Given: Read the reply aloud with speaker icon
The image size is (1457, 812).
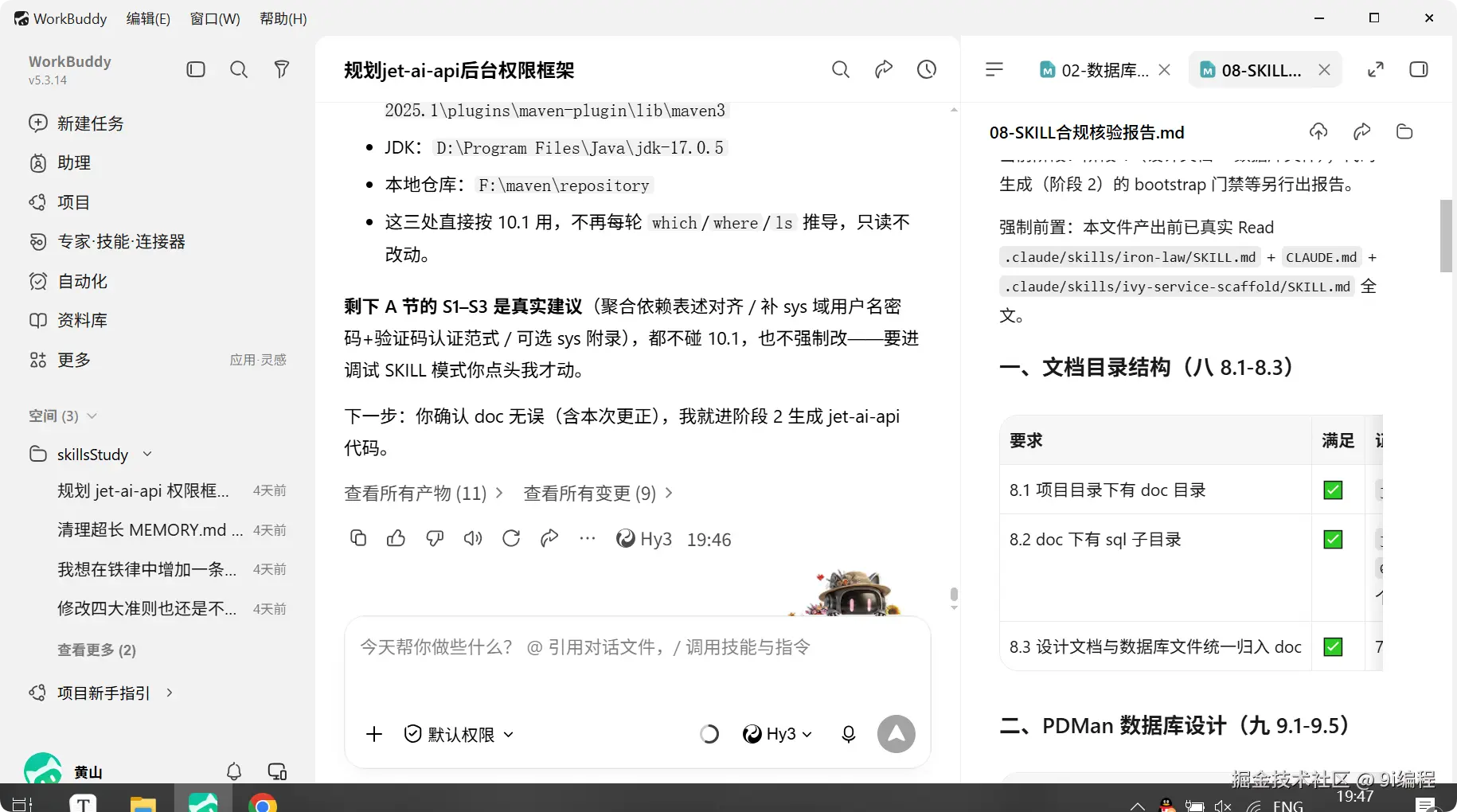Looking at the screenshot, I should 473,539.
